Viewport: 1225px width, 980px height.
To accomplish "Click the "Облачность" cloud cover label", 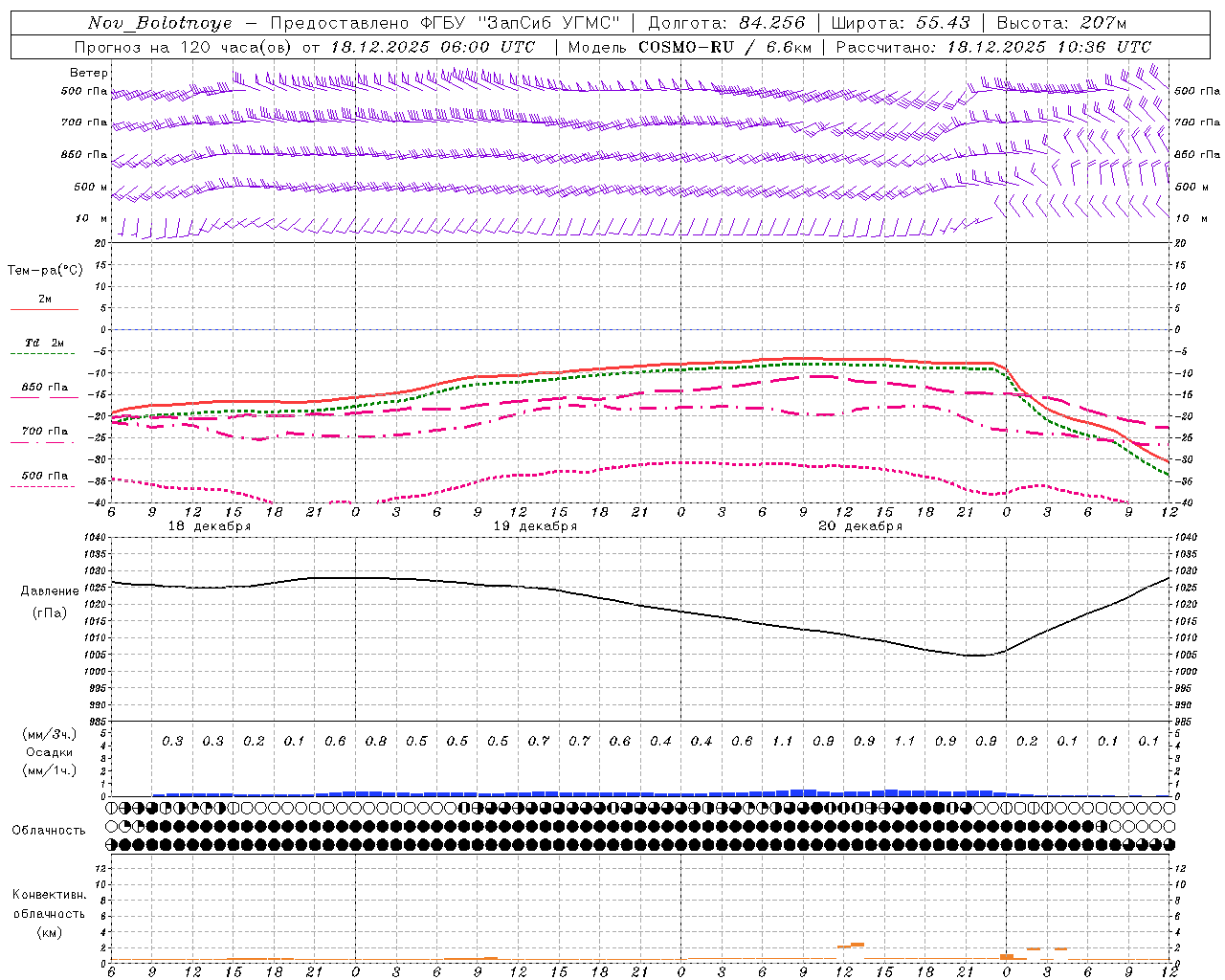I will pos(49,831).
